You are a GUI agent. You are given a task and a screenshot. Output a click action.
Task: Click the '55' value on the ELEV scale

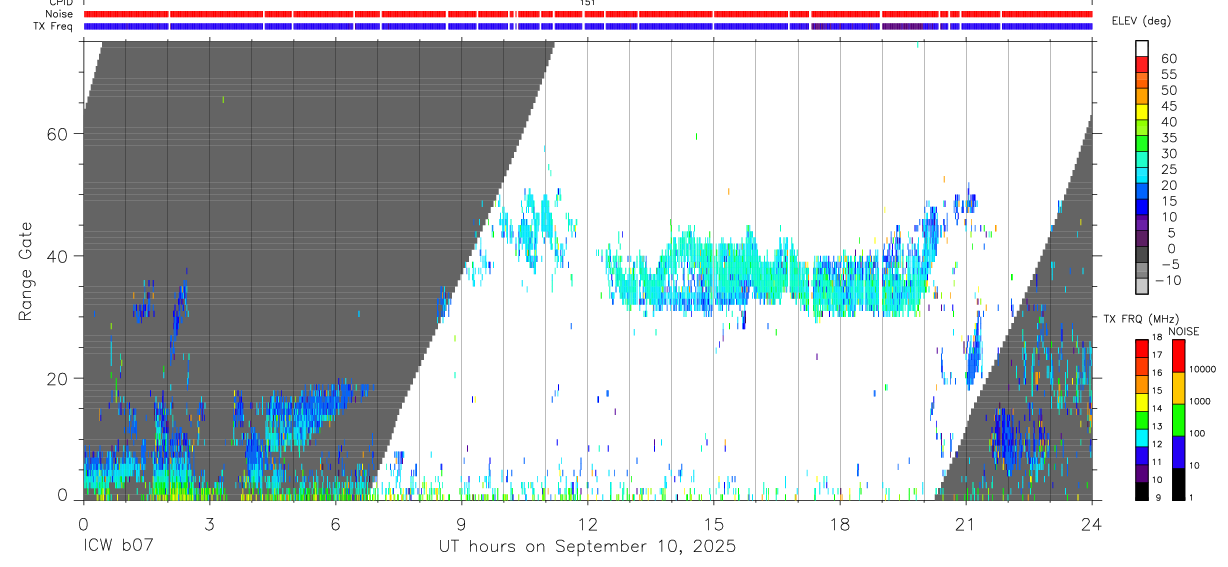point(1169,75)
